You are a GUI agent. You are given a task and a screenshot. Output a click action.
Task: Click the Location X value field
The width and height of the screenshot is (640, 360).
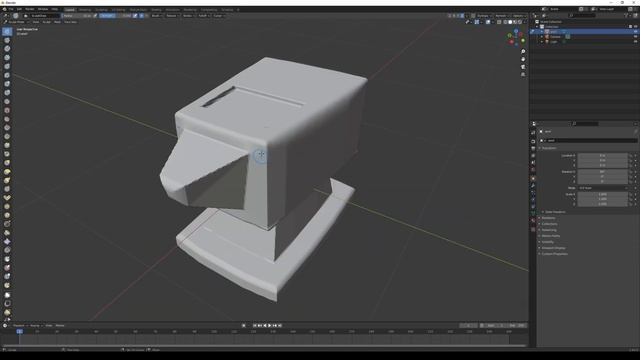[x=603, y=156]
